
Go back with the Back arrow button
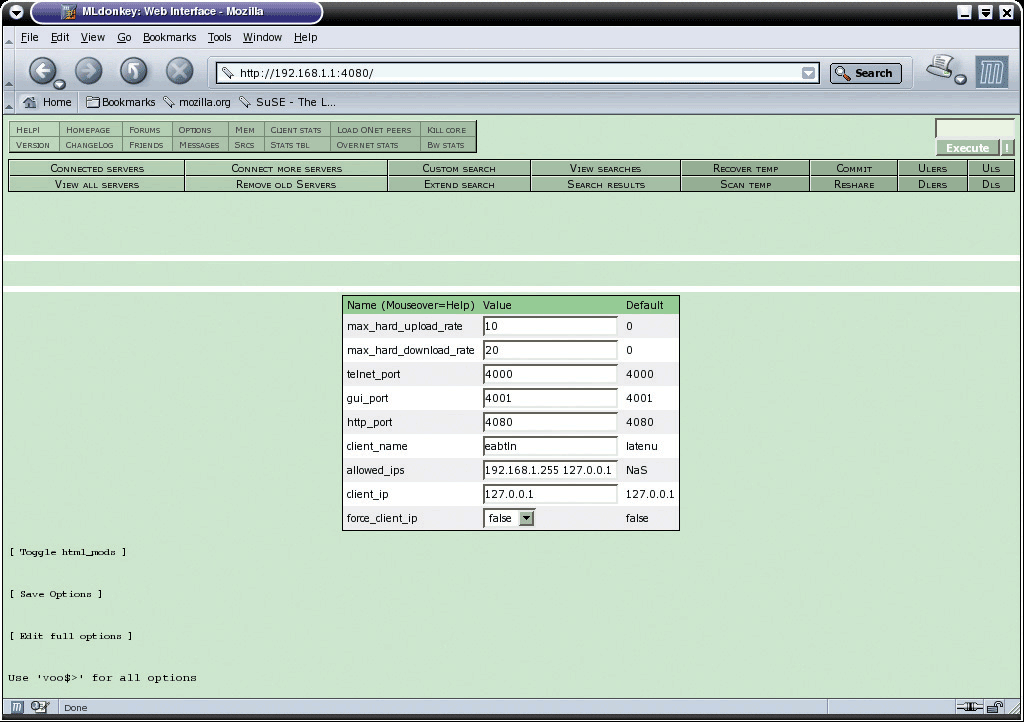42,71
